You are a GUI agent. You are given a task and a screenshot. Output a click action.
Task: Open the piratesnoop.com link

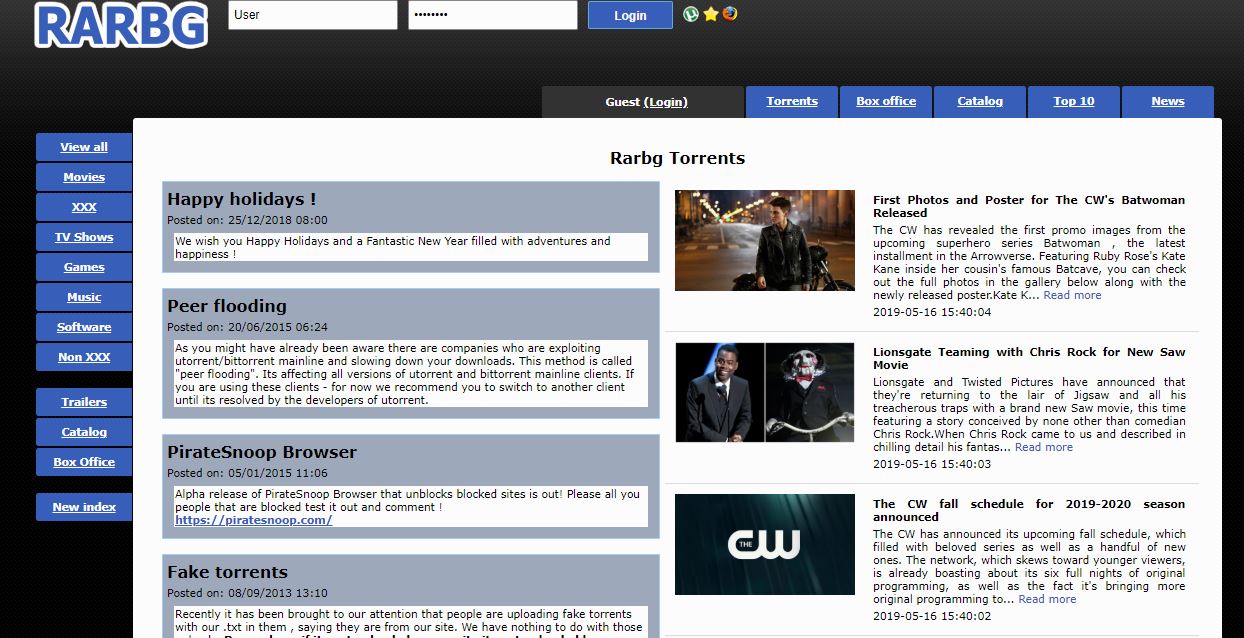tap(253, 520)
